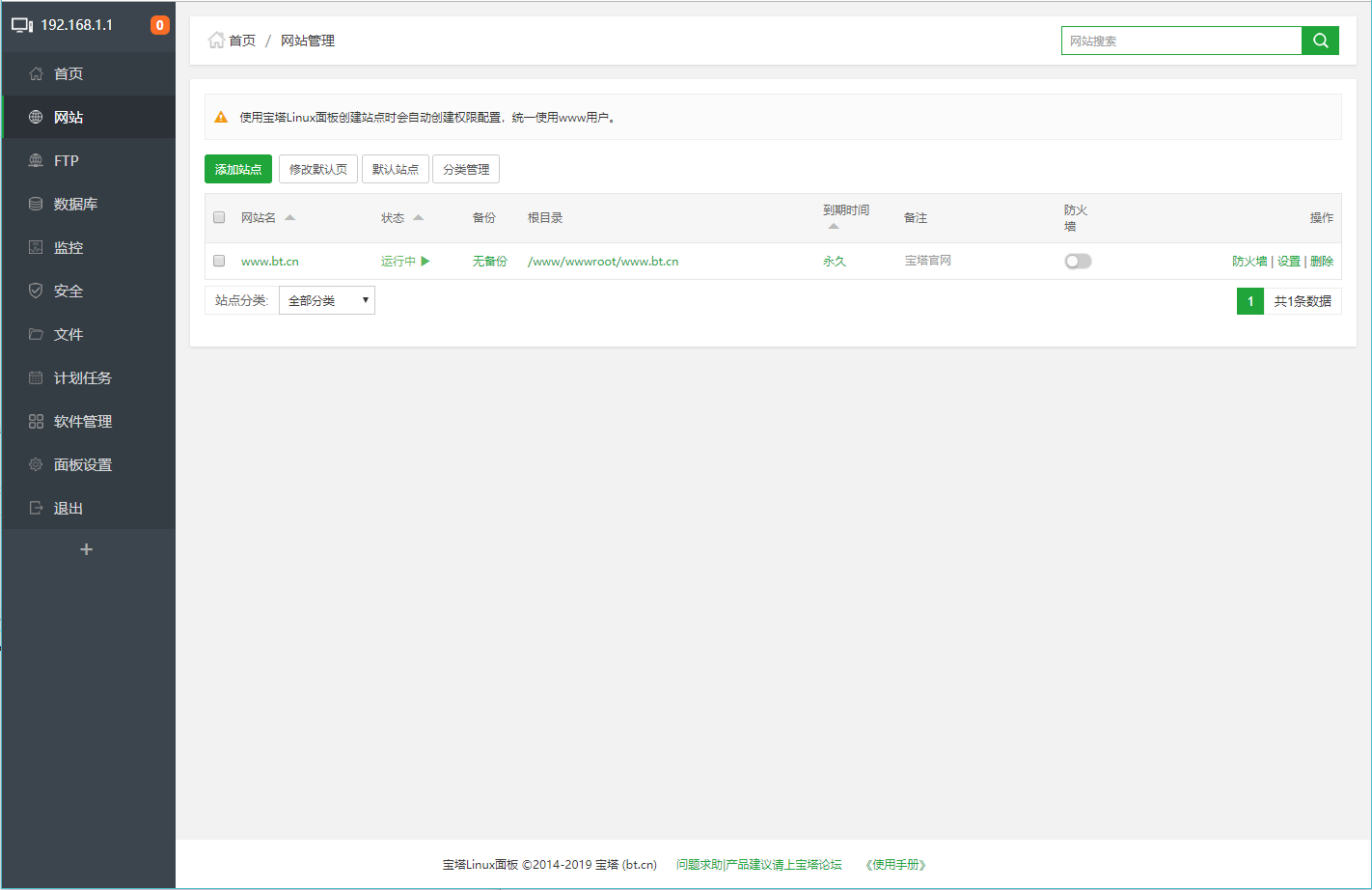
Task: Open the 全部分类 category dropdown
Action: [327, 300]
